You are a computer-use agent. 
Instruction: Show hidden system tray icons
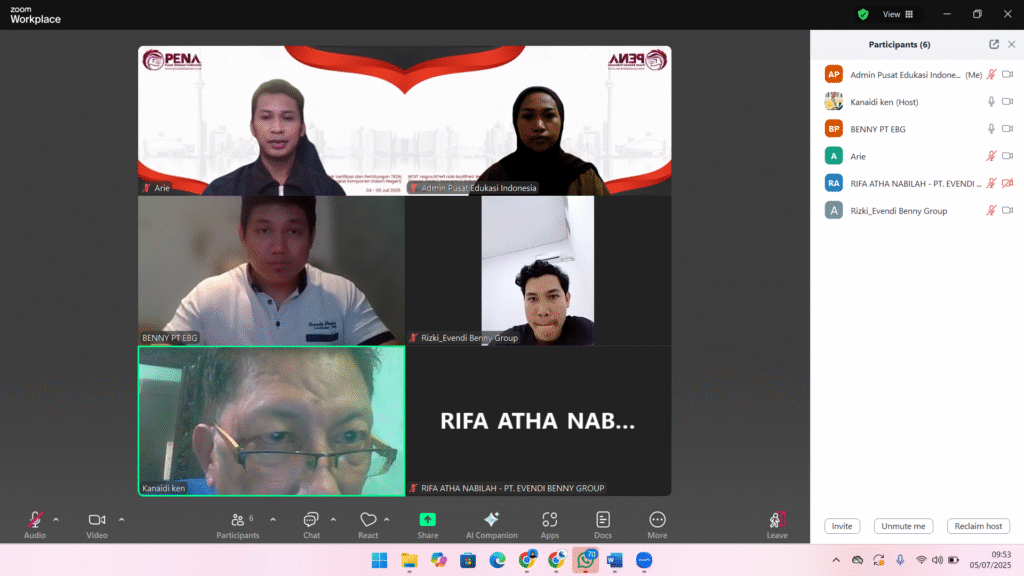836,560
